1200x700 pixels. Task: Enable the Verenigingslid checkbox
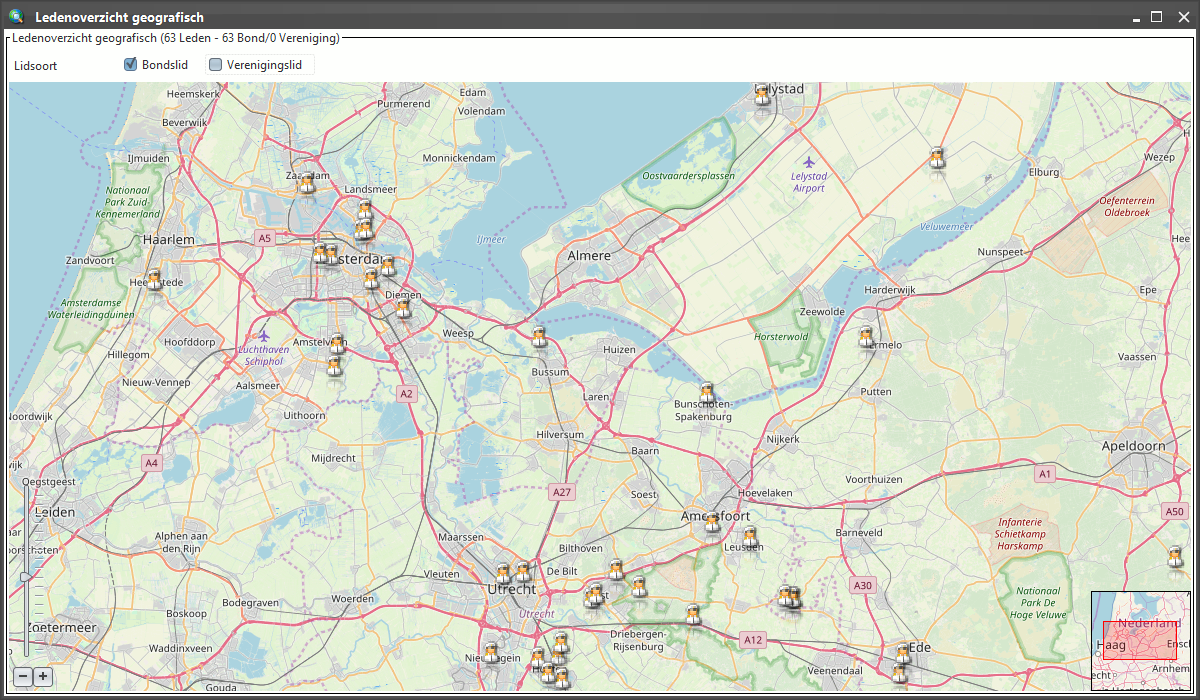(215, 65)
